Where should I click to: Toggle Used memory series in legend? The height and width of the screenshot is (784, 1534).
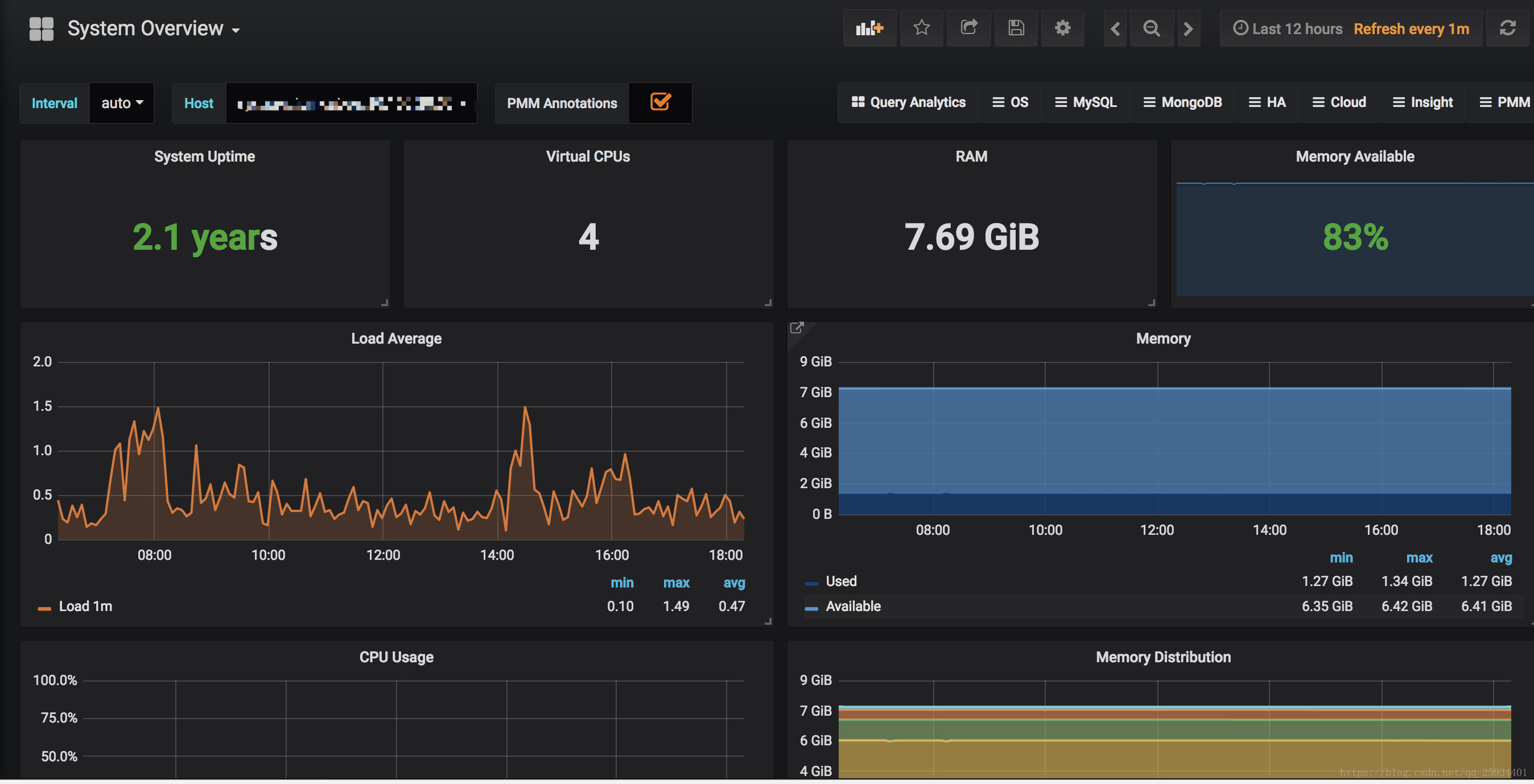click(x=840, y=581)
